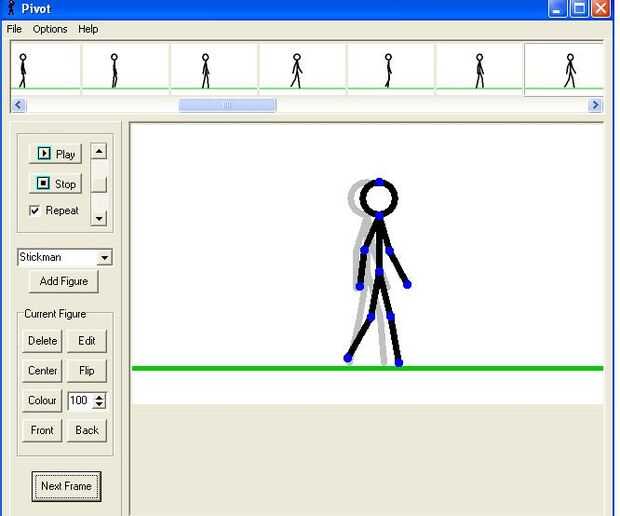The height and width of the screenshot is (516, 620).
Task: Send figure to Back
Action: click(87, 430)
